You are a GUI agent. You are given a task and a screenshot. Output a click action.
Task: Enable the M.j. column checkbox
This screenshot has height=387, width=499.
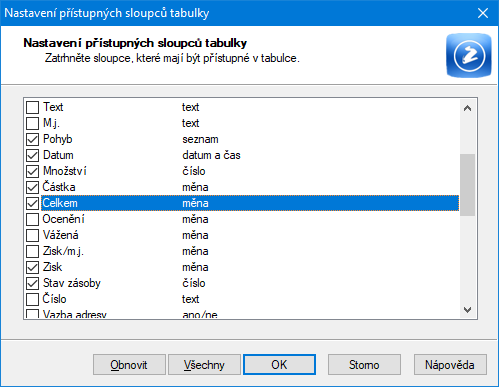coord(32,123)
